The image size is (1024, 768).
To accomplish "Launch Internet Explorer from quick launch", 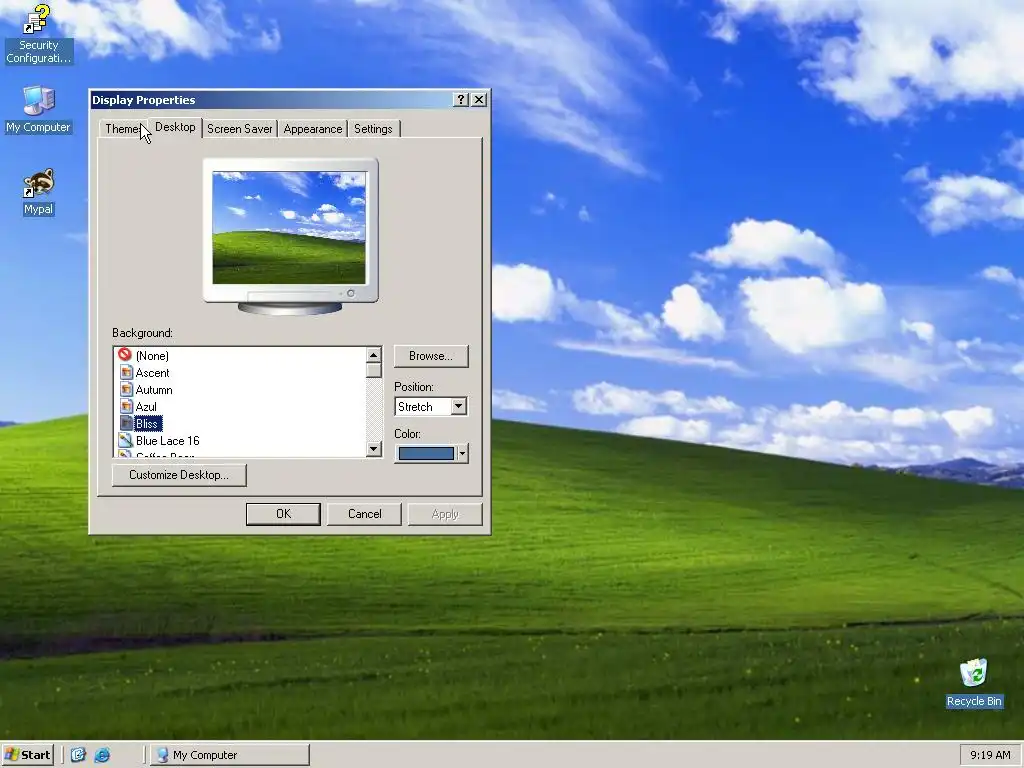I will pos(102,755).
